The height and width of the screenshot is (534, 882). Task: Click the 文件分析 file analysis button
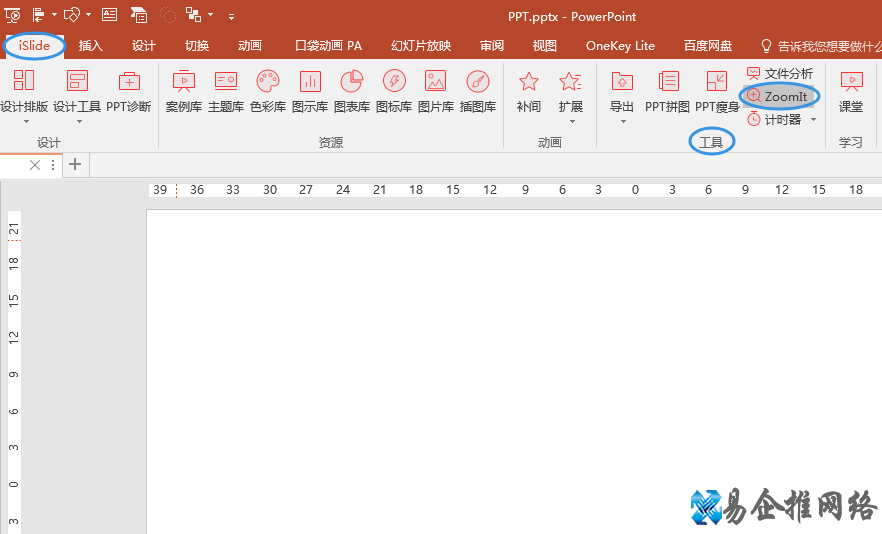[x=780, y=74]
